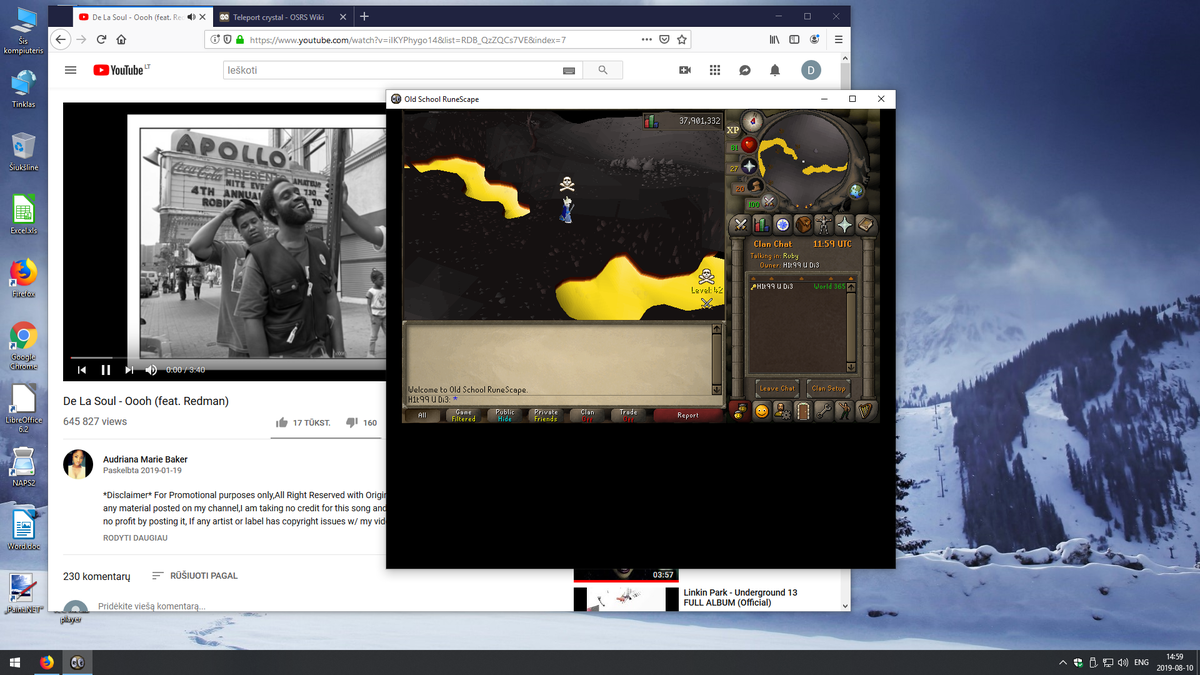Toggle run energy boot orb

(x=757, y=186)
